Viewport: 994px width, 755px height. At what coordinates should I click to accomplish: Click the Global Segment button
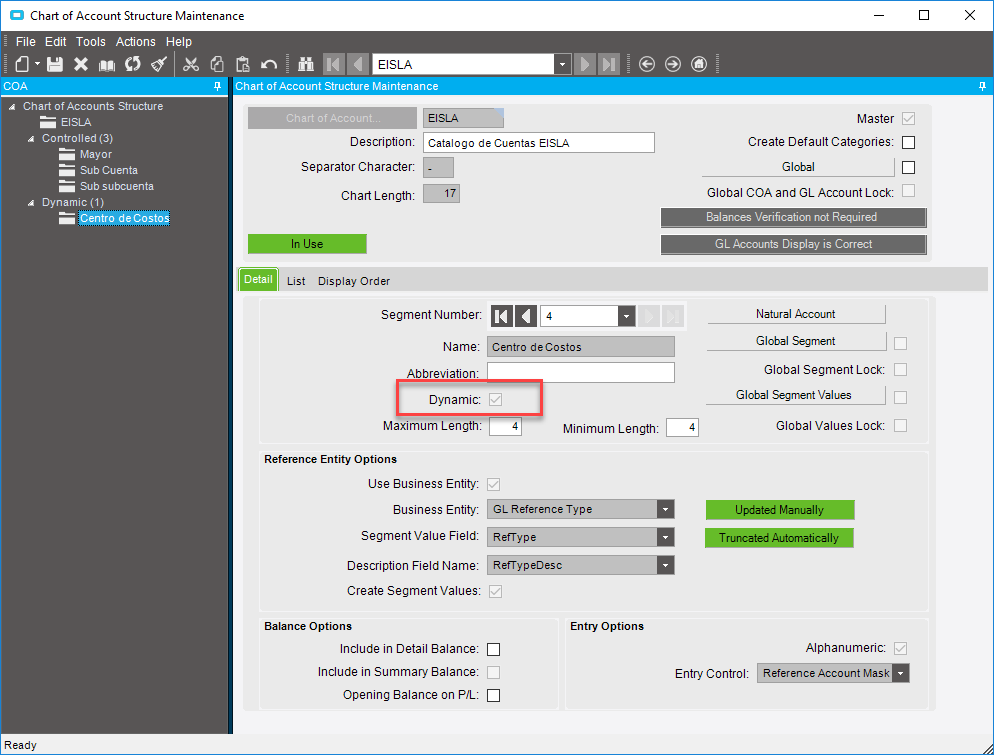(796, 341)
